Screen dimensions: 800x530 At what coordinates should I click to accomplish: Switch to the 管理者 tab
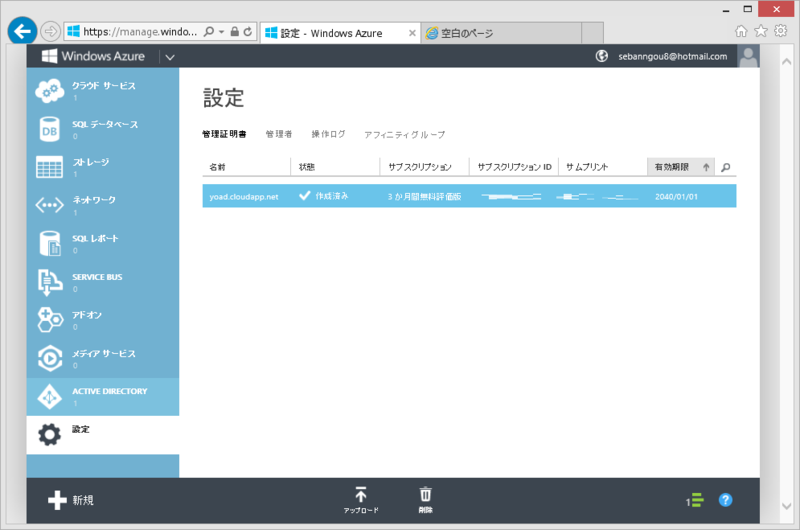pyautogui.click(x=279, y=134)
